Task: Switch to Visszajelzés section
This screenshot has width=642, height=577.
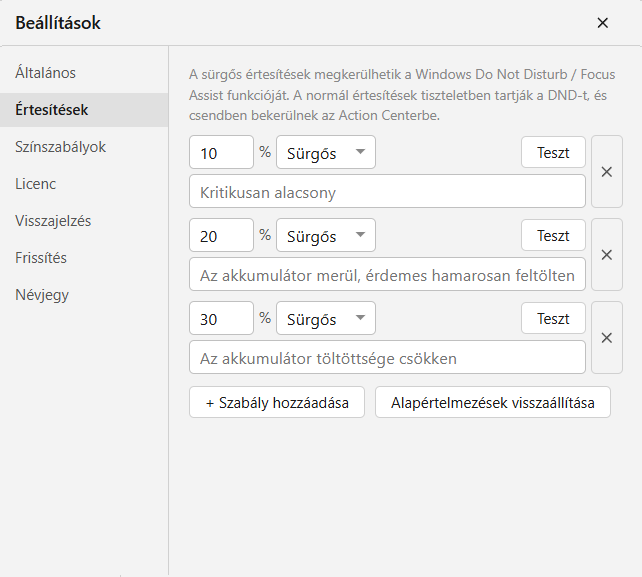Action: [x=84, y=221]
